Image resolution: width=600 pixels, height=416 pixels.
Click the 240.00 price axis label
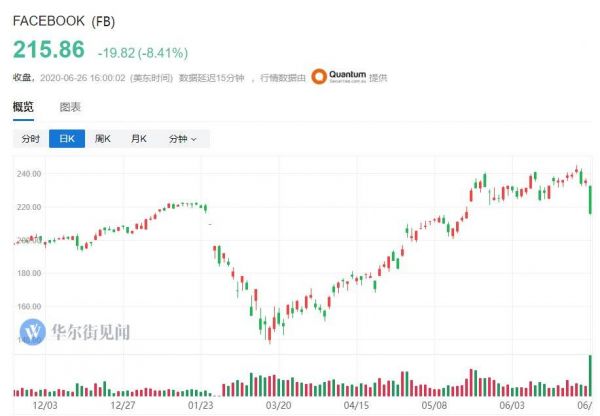pyautogui.click(x=27, y=174)
